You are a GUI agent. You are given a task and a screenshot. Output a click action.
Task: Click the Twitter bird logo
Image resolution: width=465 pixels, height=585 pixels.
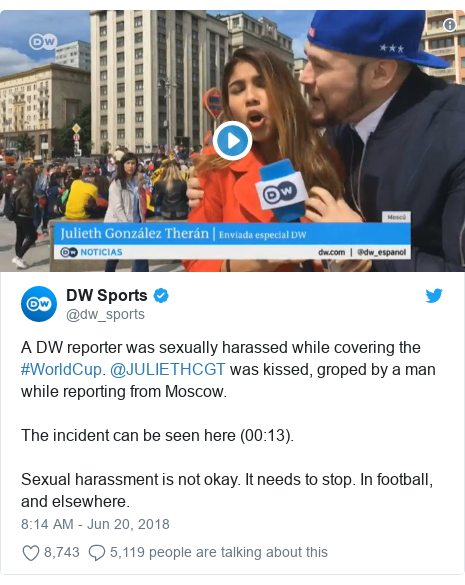[434, 295]
